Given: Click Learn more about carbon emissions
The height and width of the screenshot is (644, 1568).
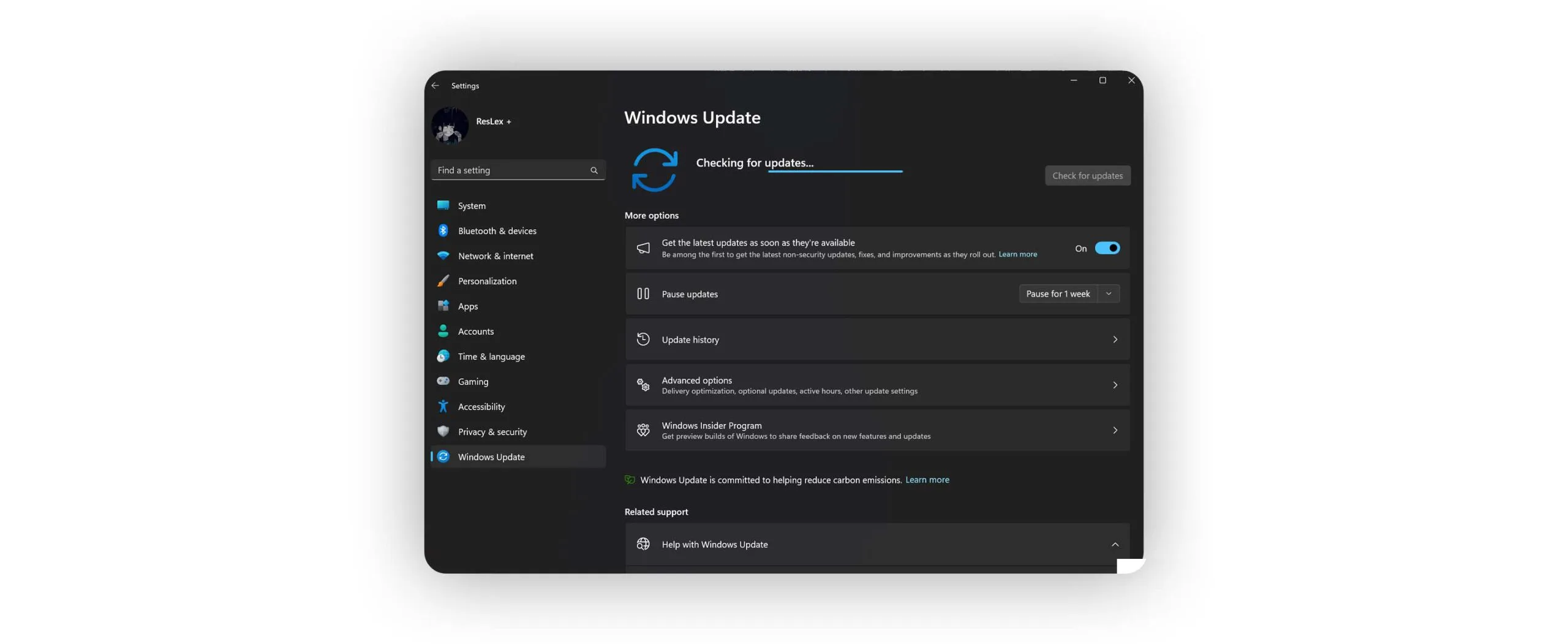Looking at the screenshot, I should [x=927, y=480].
